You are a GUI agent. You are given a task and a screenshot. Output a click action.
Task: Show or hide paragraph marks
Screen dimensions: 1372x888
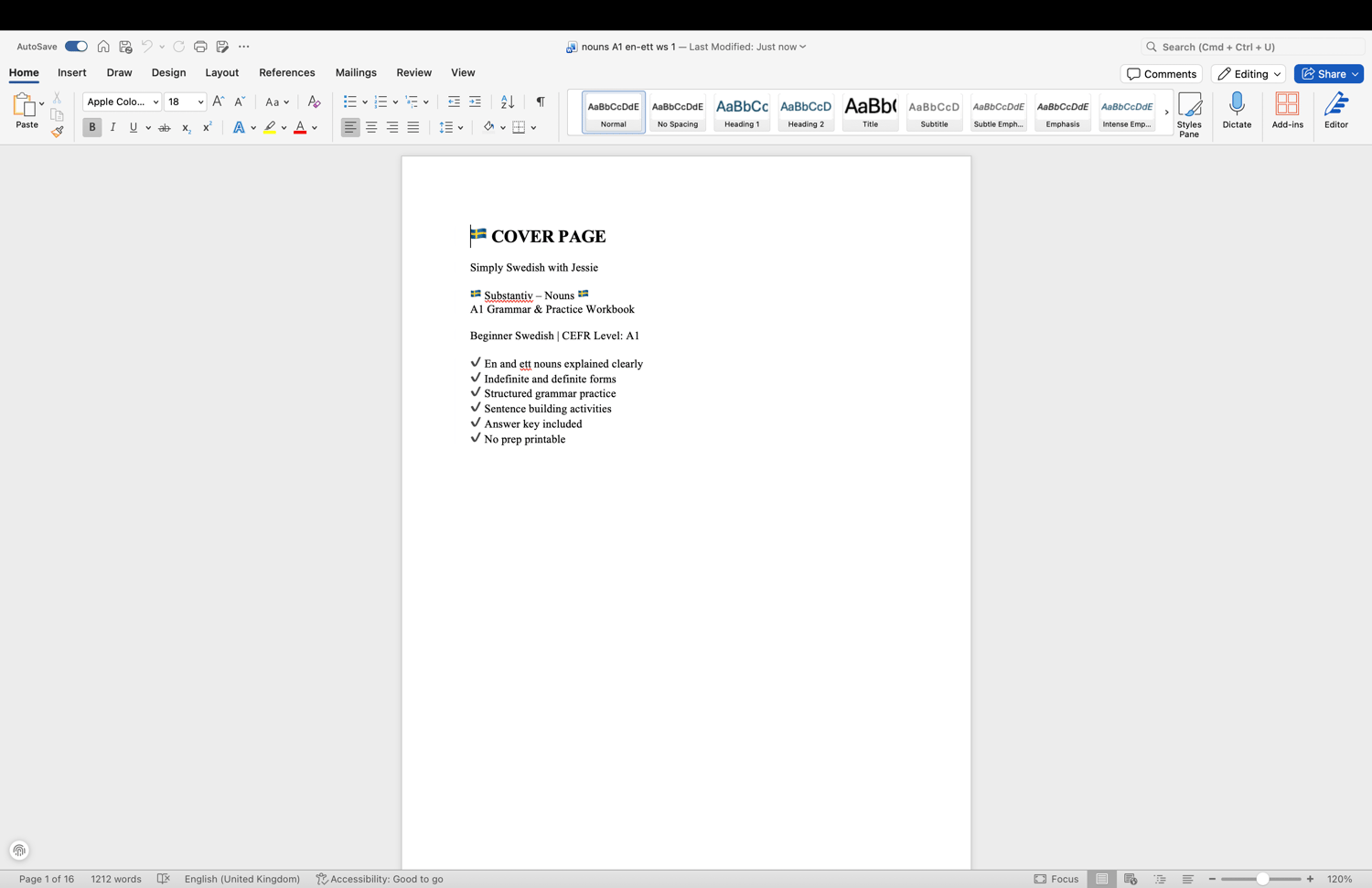coord(541,102)
